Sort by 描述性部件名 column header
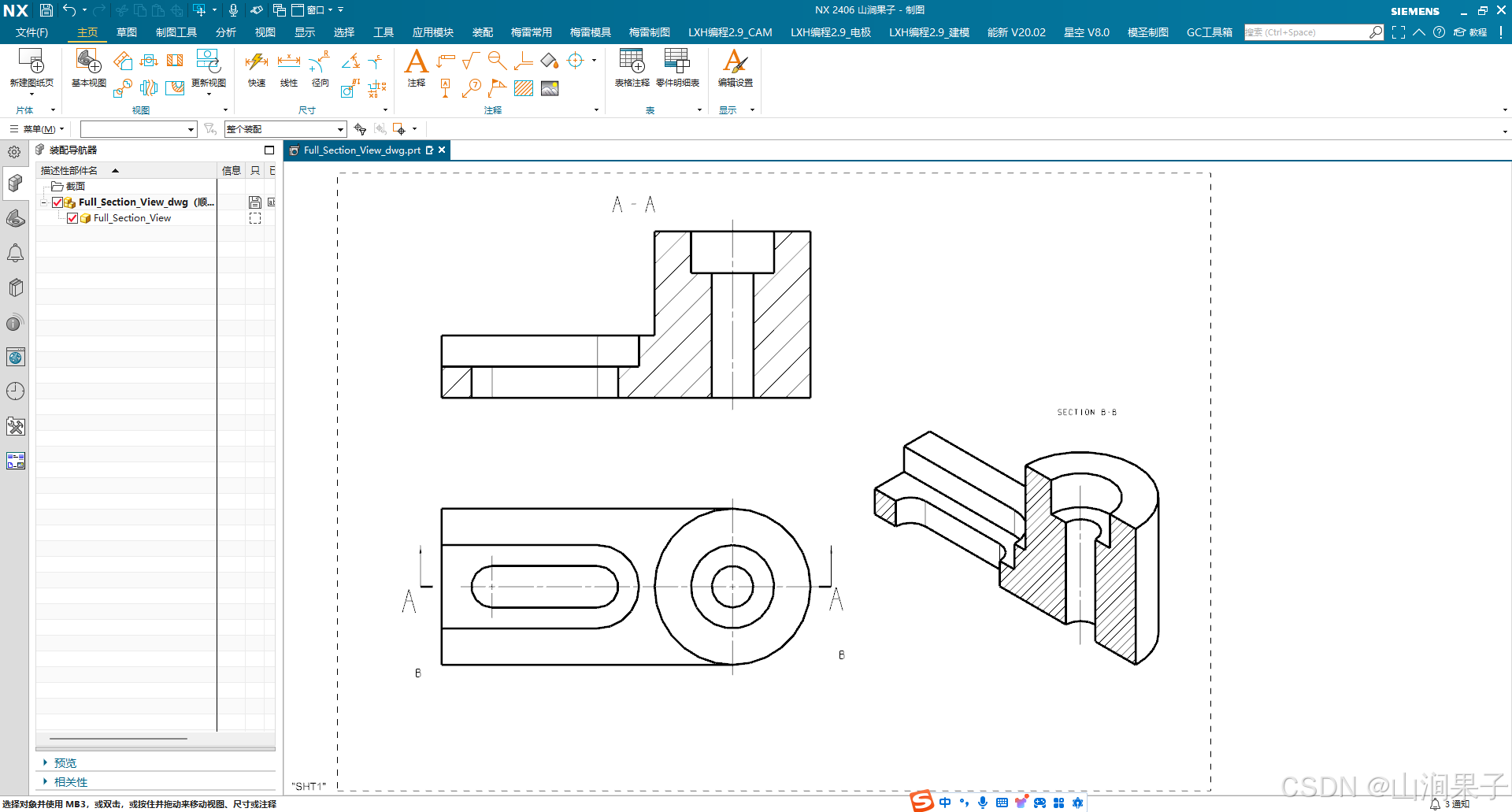Screen dimensions: 1512x812 point(126,170)
